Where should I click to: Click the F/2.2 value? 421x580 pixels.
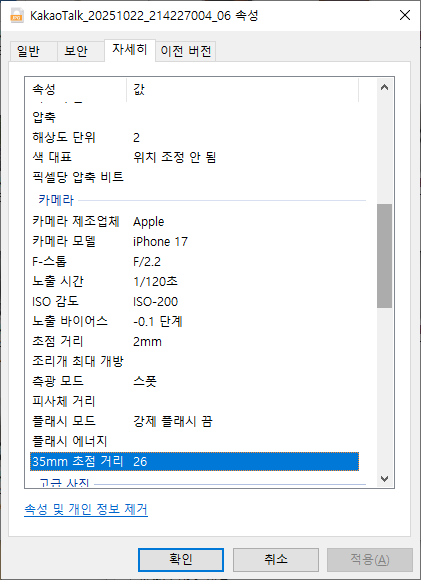(147, 262)
